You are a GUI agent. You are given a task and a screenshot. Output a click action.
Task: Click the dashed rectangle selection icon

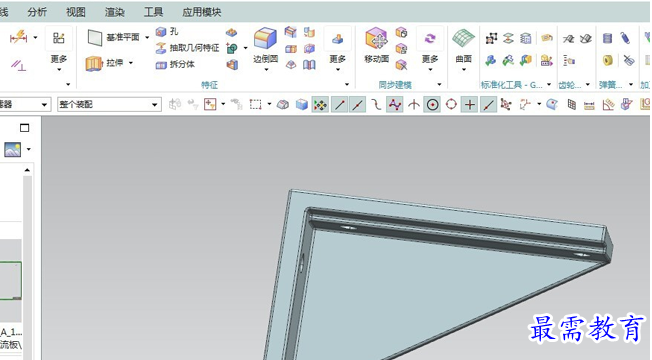coord(255,104)
